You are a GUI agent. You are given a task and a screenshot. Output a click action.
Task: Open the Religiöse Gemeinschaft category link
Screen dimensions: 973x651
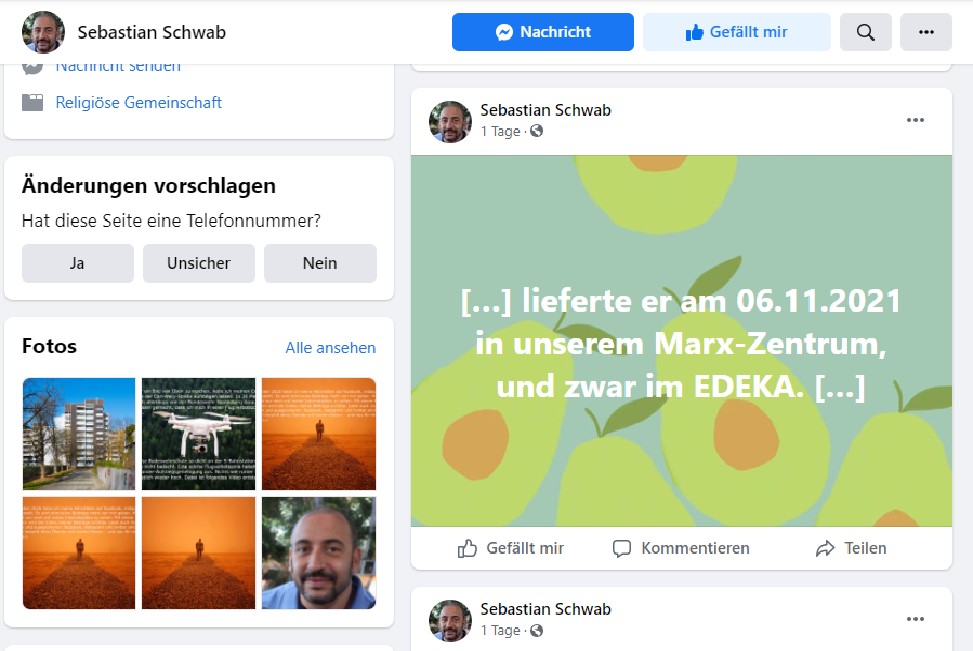138,102
